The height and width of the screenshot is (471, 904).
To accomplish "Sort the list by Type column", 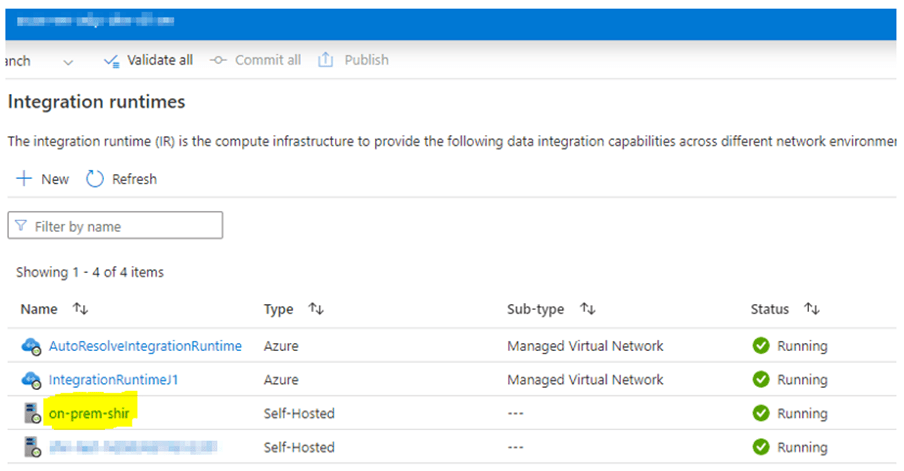I will click(x=316, y=310).
